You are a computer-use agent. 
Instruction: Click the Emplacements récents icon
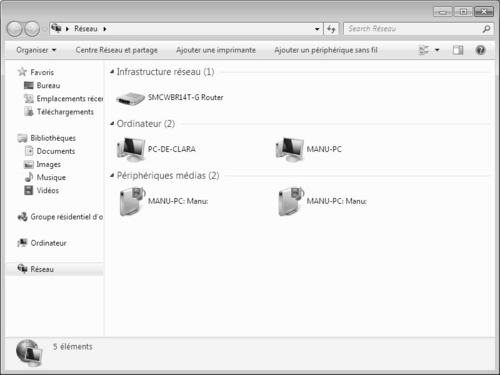[x=29, y=98]
